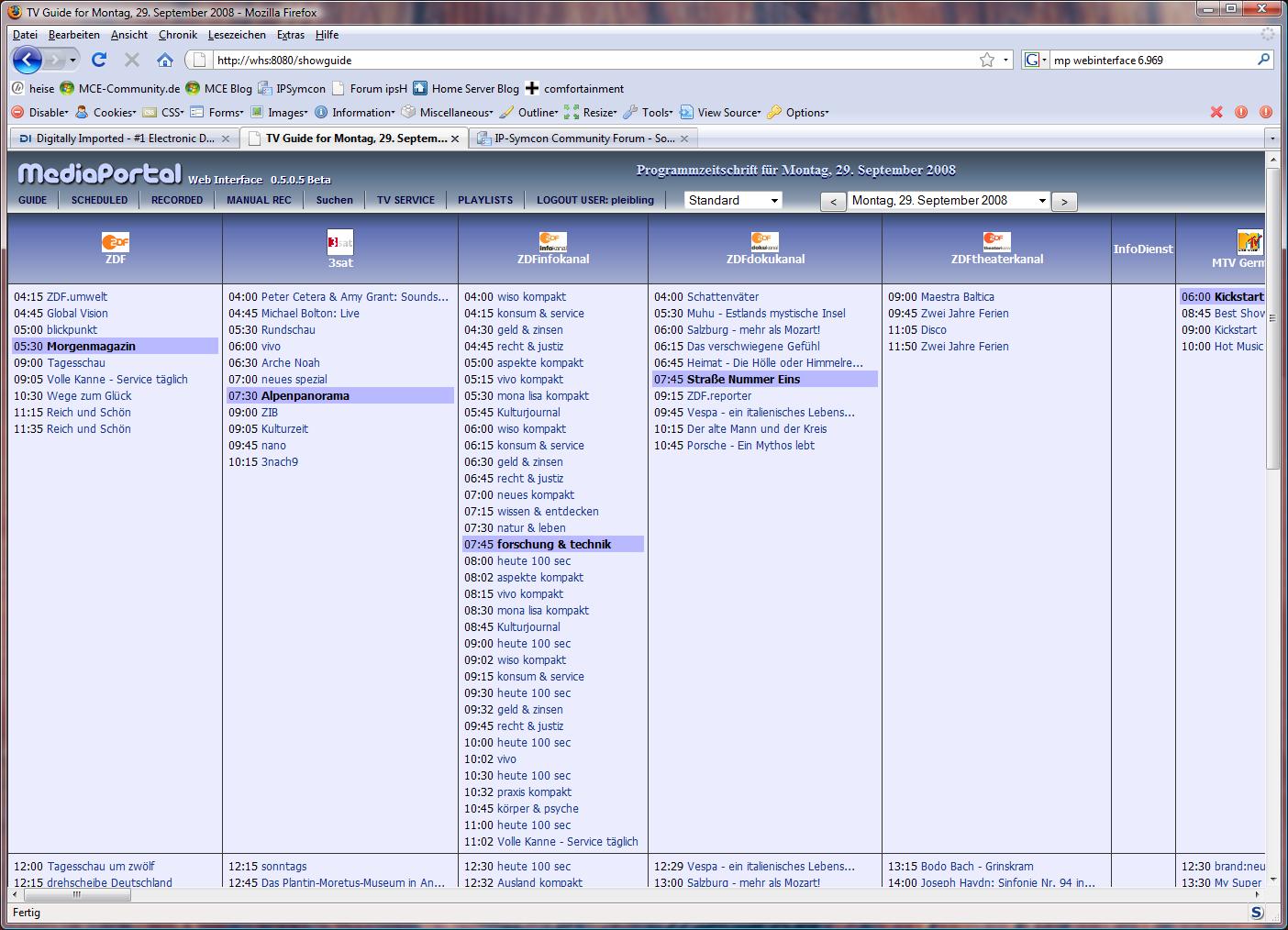Viewport: 1288px width, 930px height.
Task: Go to next day button
Action: coord(1064,202)
